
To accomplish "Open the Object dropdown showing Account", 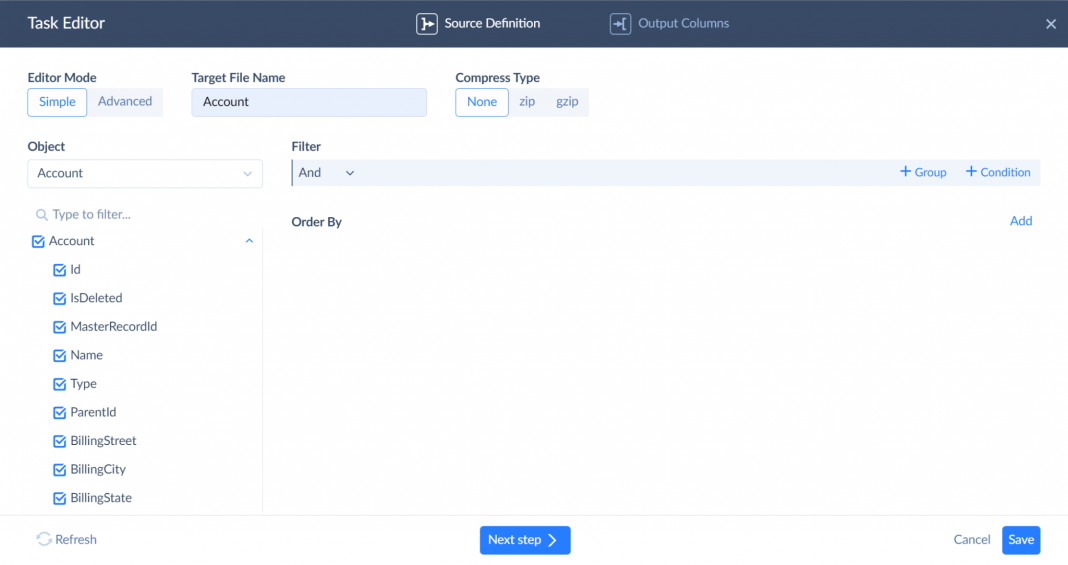I will 145,173.
